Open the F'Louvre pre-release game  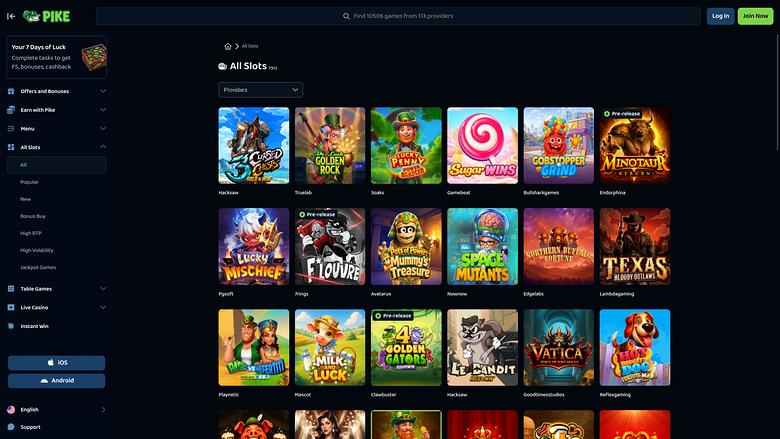click(330, 247)
